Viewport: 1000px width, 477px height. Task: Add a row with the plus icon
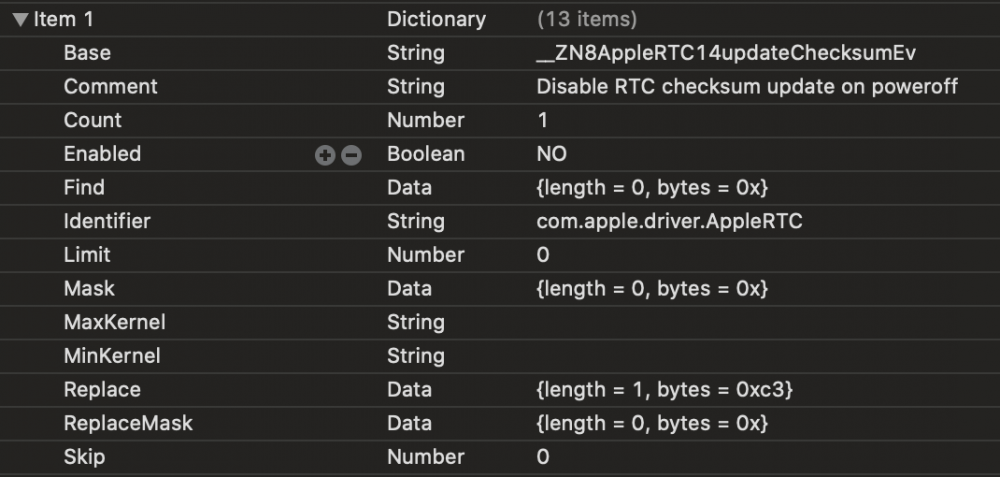pyautogui.click(x=325, y=155)
